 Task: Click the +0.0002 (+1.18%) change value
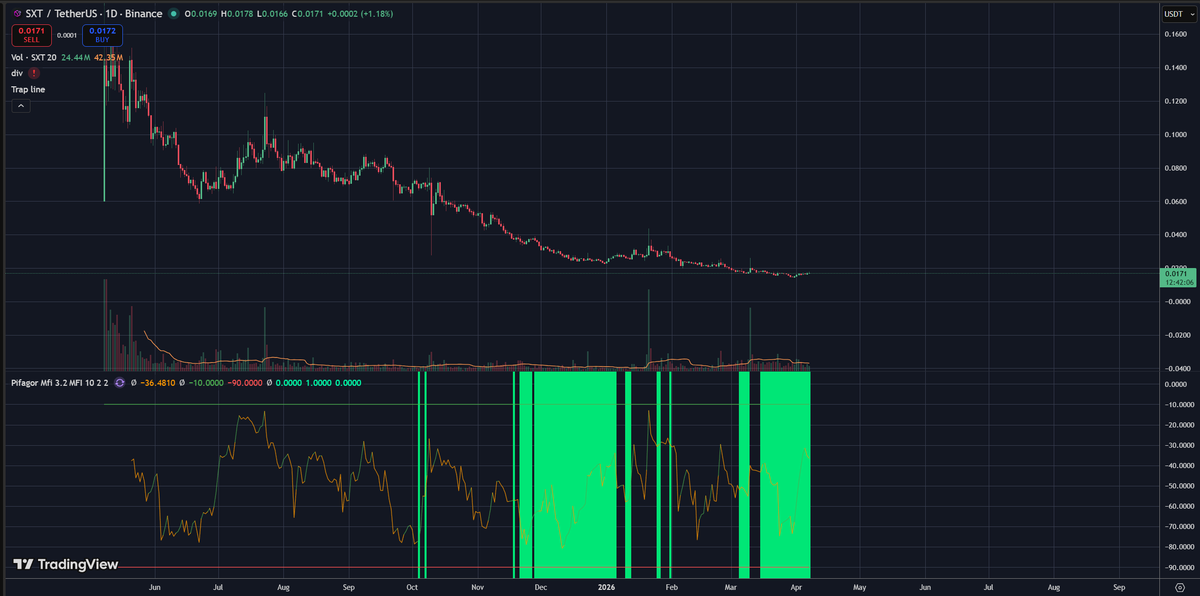coord(359,14)
